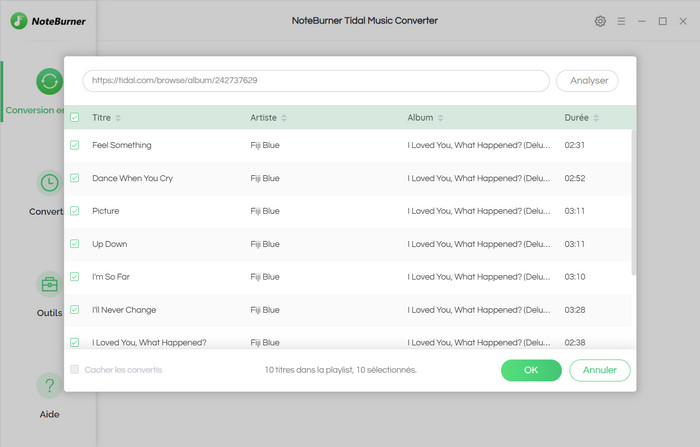Click the Analyser button

587,81
